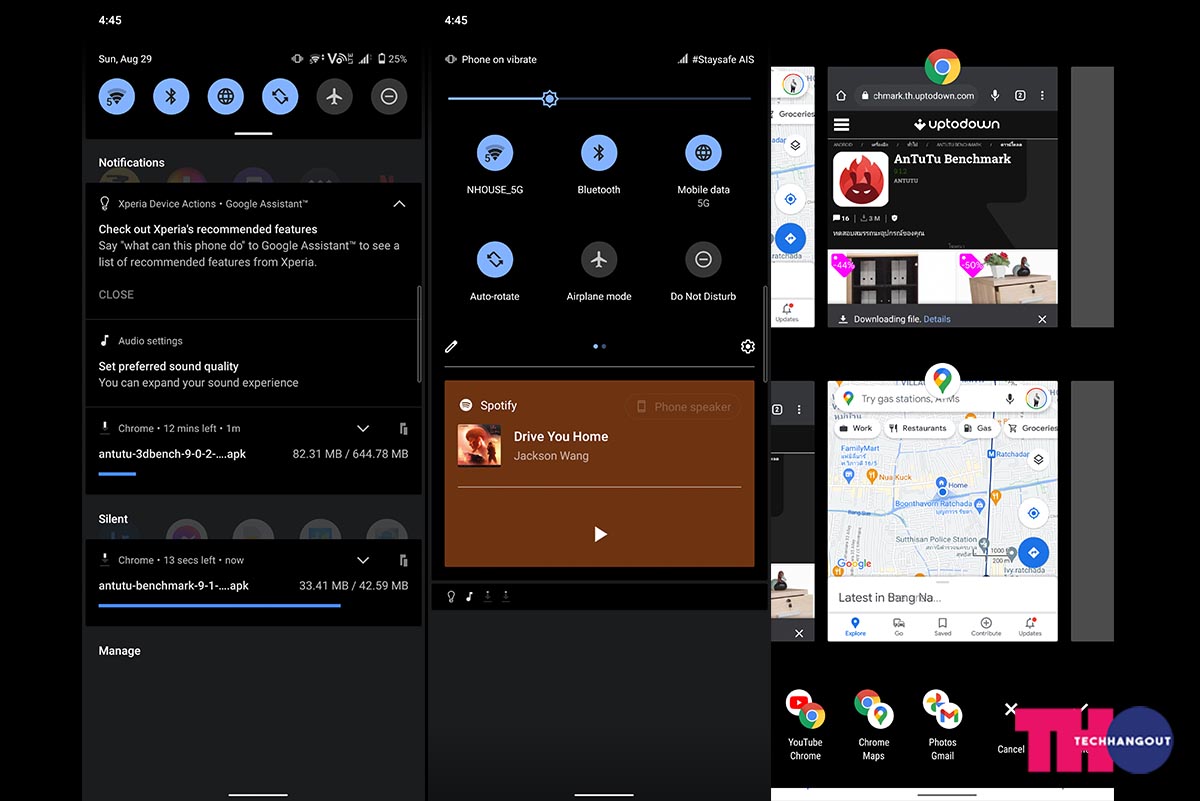Tap the file icon on the antutu-benchmark download
The height and width of the screenshot is (801, 1200).
point(403,560)
